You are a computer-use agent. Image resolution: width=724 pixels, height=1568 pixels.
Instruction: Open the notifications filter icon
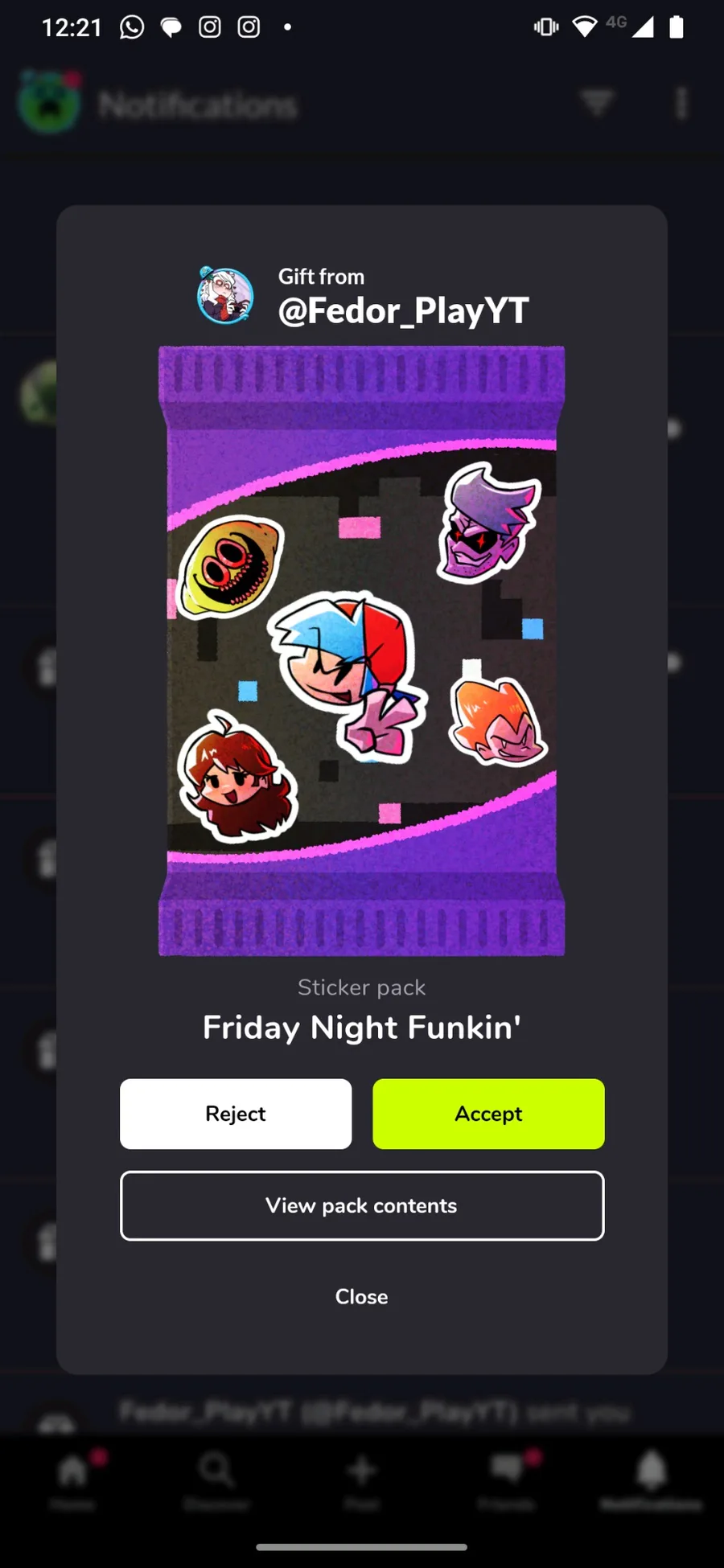[x=597, y=103]
